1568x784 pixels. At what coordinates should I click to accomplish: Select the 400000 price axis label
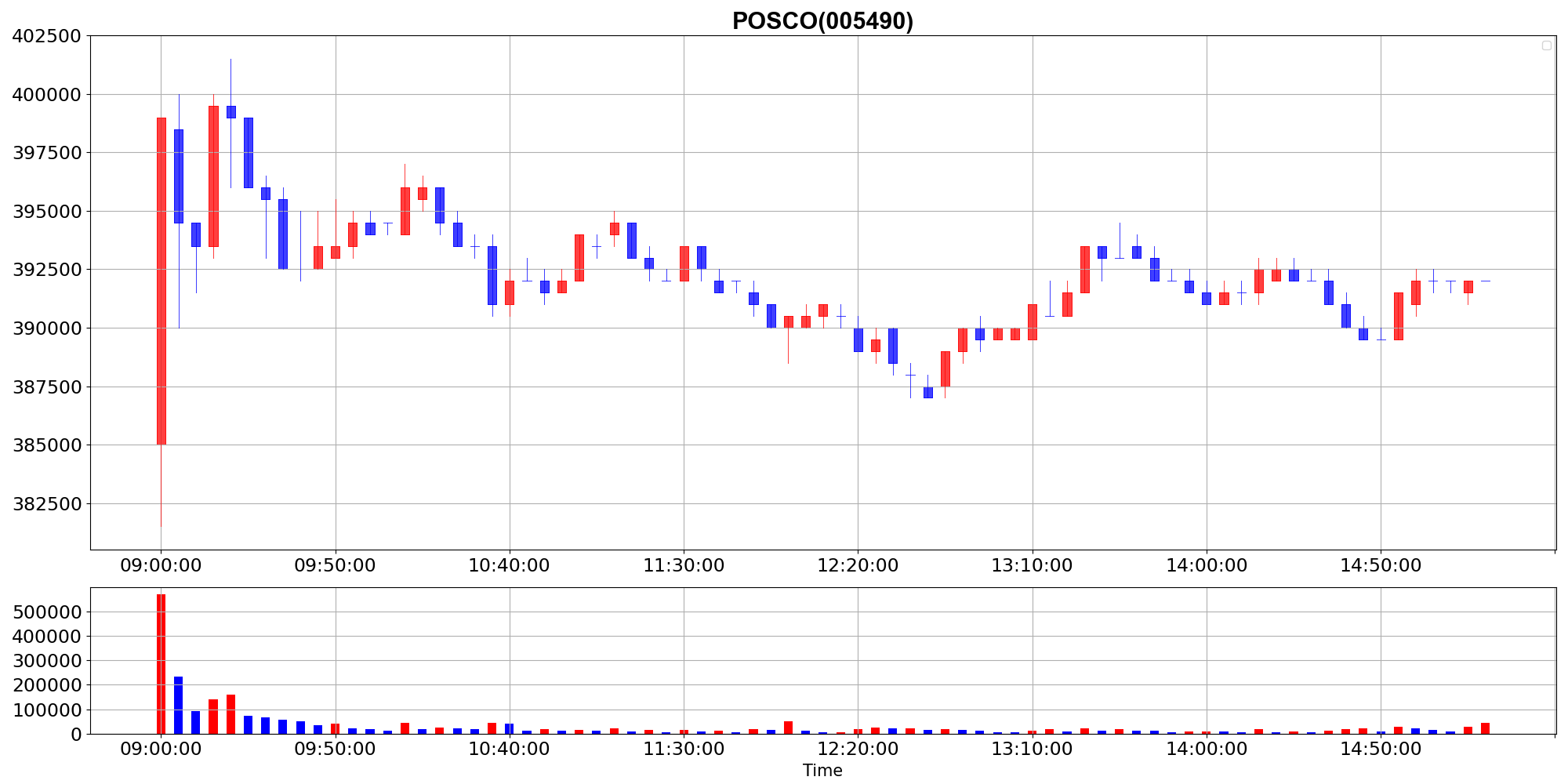click(x=47, y=95)
